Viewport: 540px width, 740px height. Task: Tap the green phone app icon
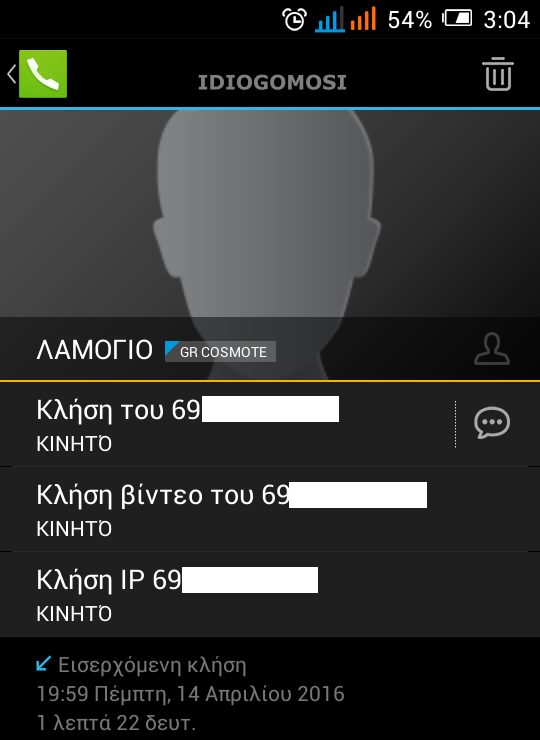click(43, 74)
